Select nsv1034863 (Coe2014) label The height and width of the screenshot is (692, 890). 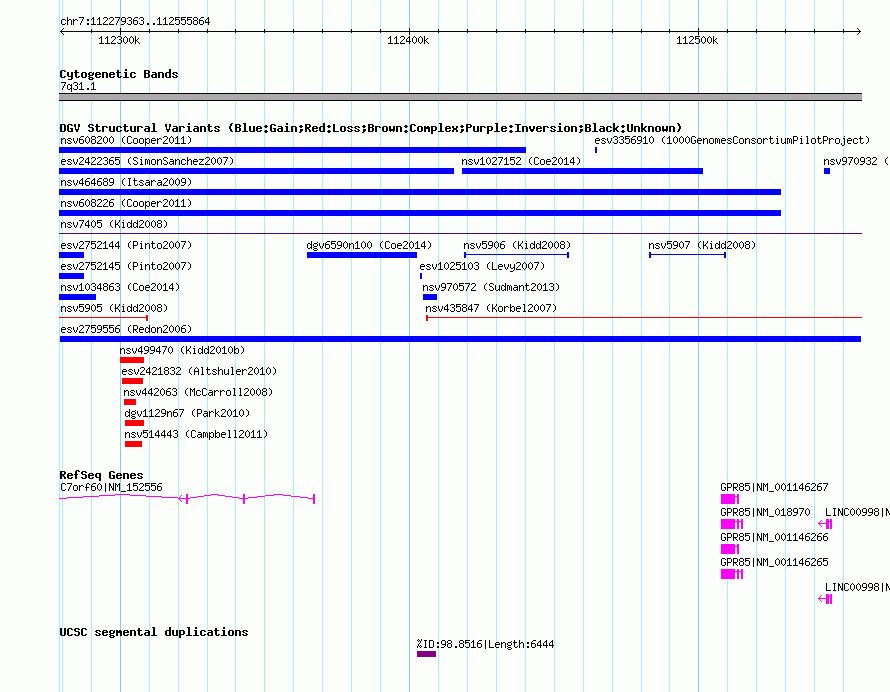click(120, 287)
